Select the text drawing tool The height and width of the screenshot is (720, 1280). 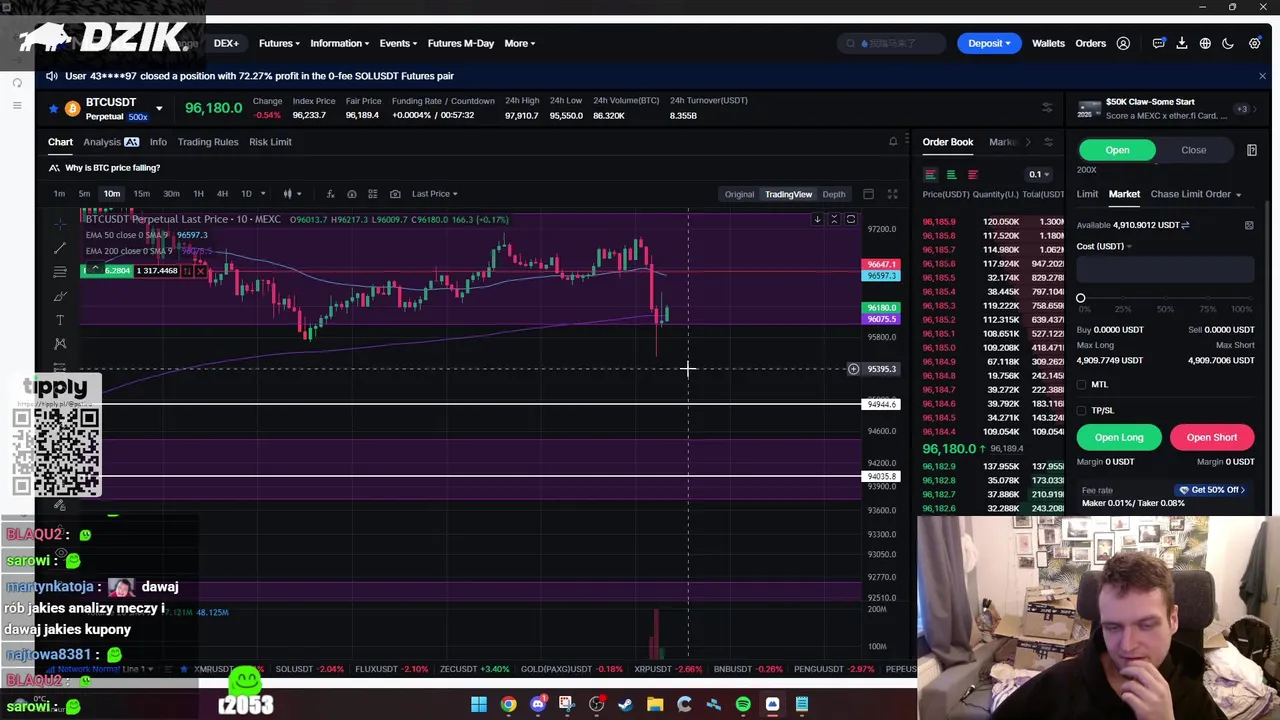tap(60, 320)
